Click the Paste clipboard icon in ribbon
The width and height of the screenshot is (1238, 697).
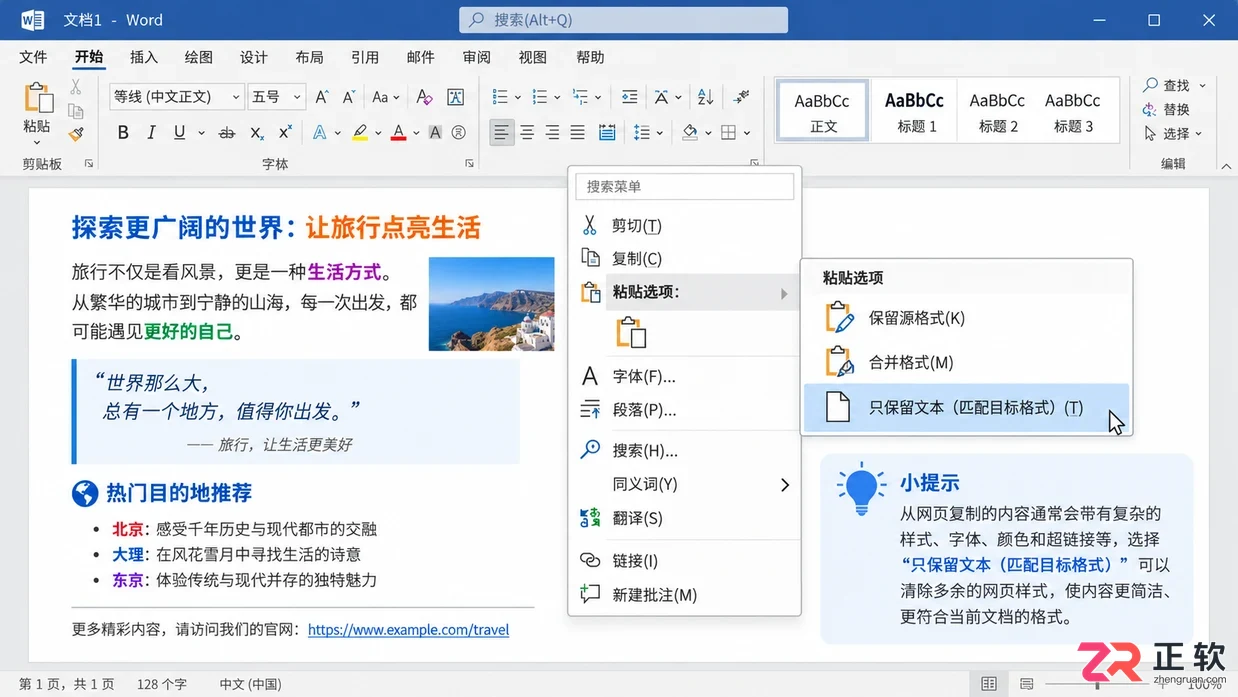coord(37,98)
